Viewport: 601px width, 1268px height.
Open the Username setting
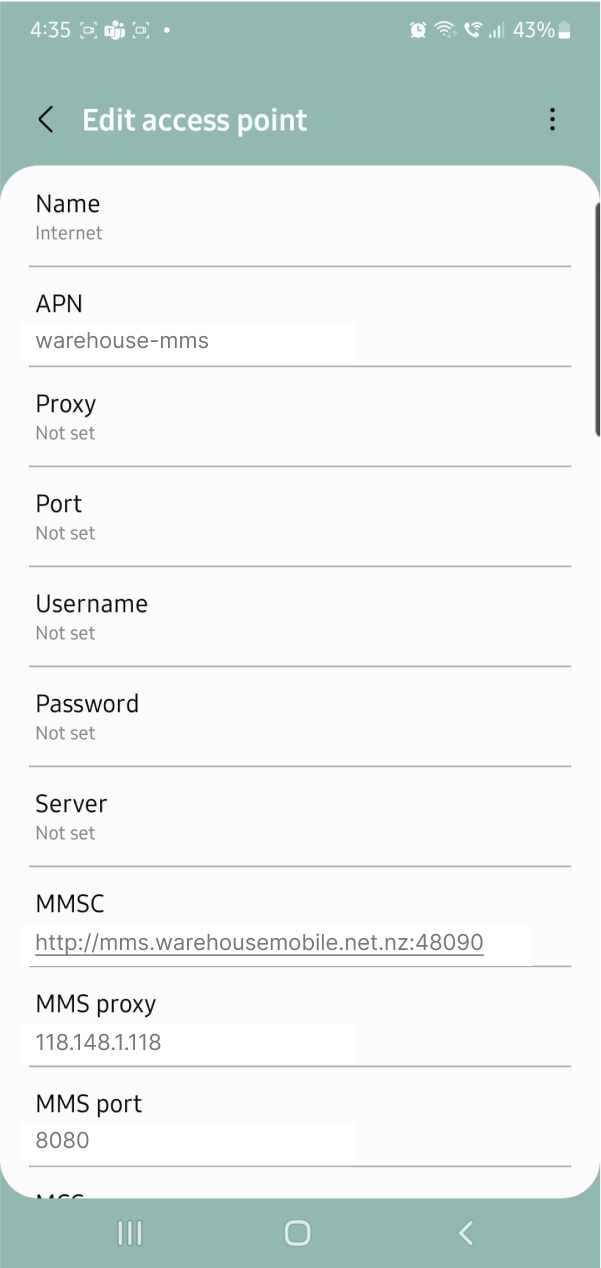[x=300, y=616]
